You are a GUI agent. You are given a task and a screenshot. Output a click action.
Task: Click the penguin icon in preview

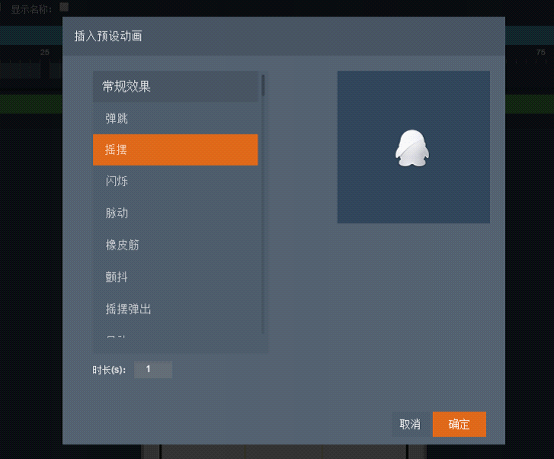[412, 148]
